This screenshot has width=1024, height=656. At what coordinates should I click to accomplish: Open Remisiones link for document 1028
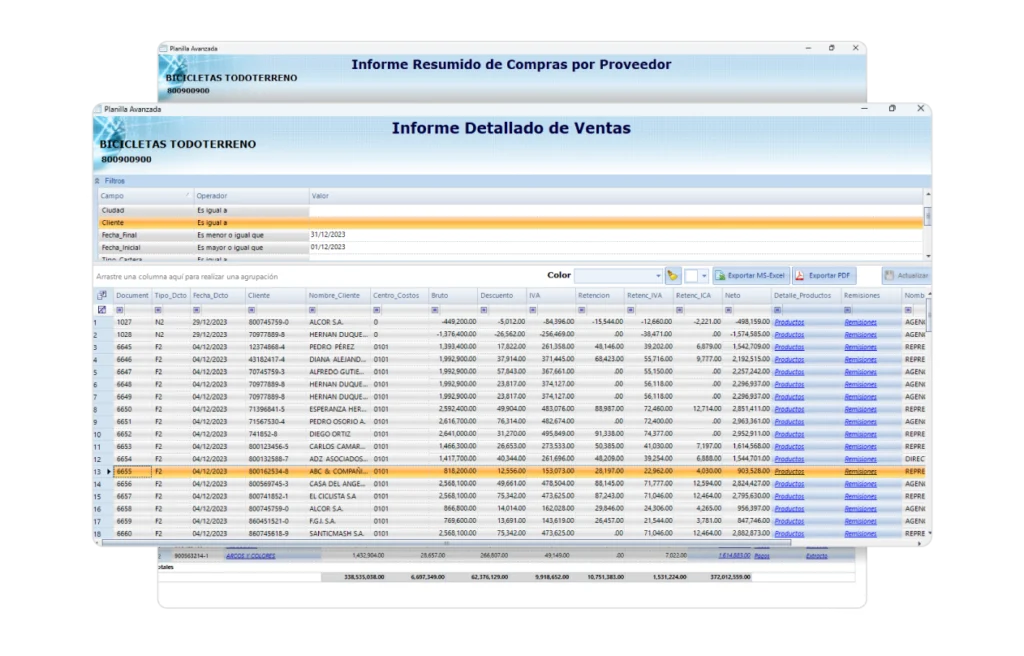(x=861, y=335)
